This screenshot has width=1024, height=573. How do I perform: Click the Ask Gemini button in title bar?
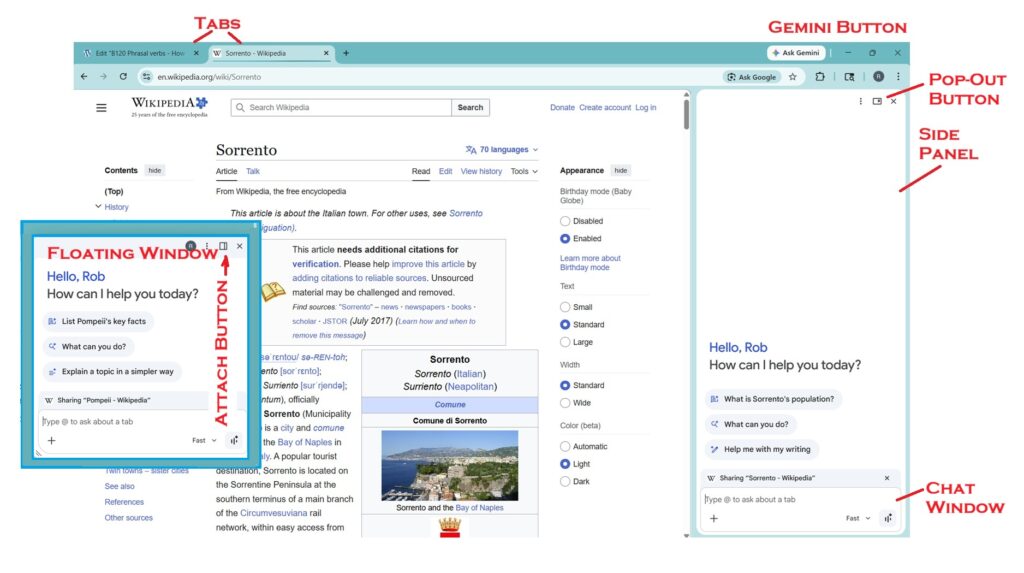point(796,53)
